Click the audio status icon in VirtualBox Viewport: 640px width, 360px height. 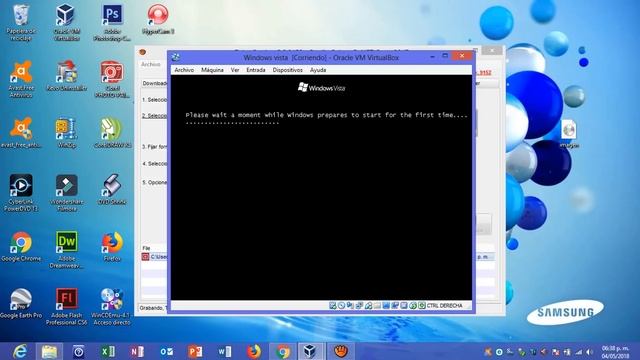(350, 305)
